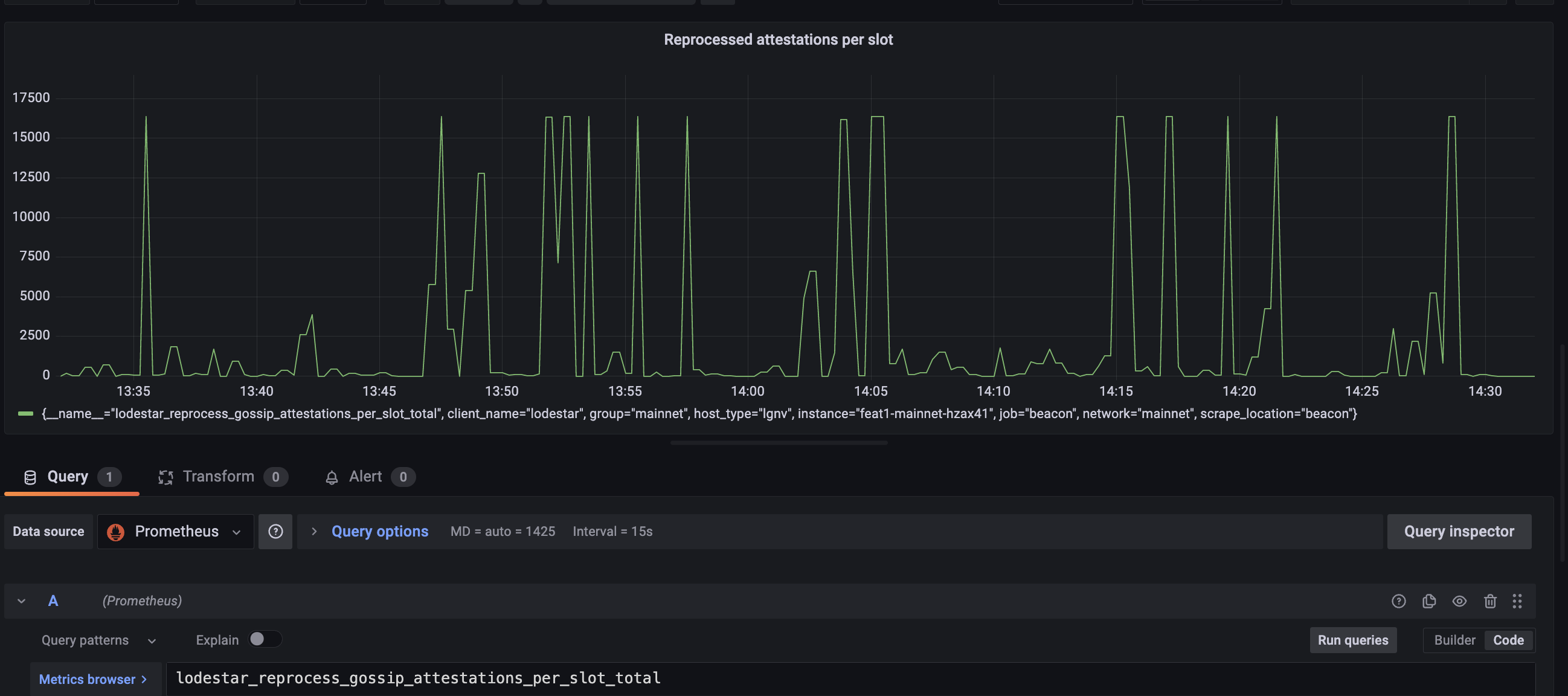Click the Transform tab icon

point(165,477)
